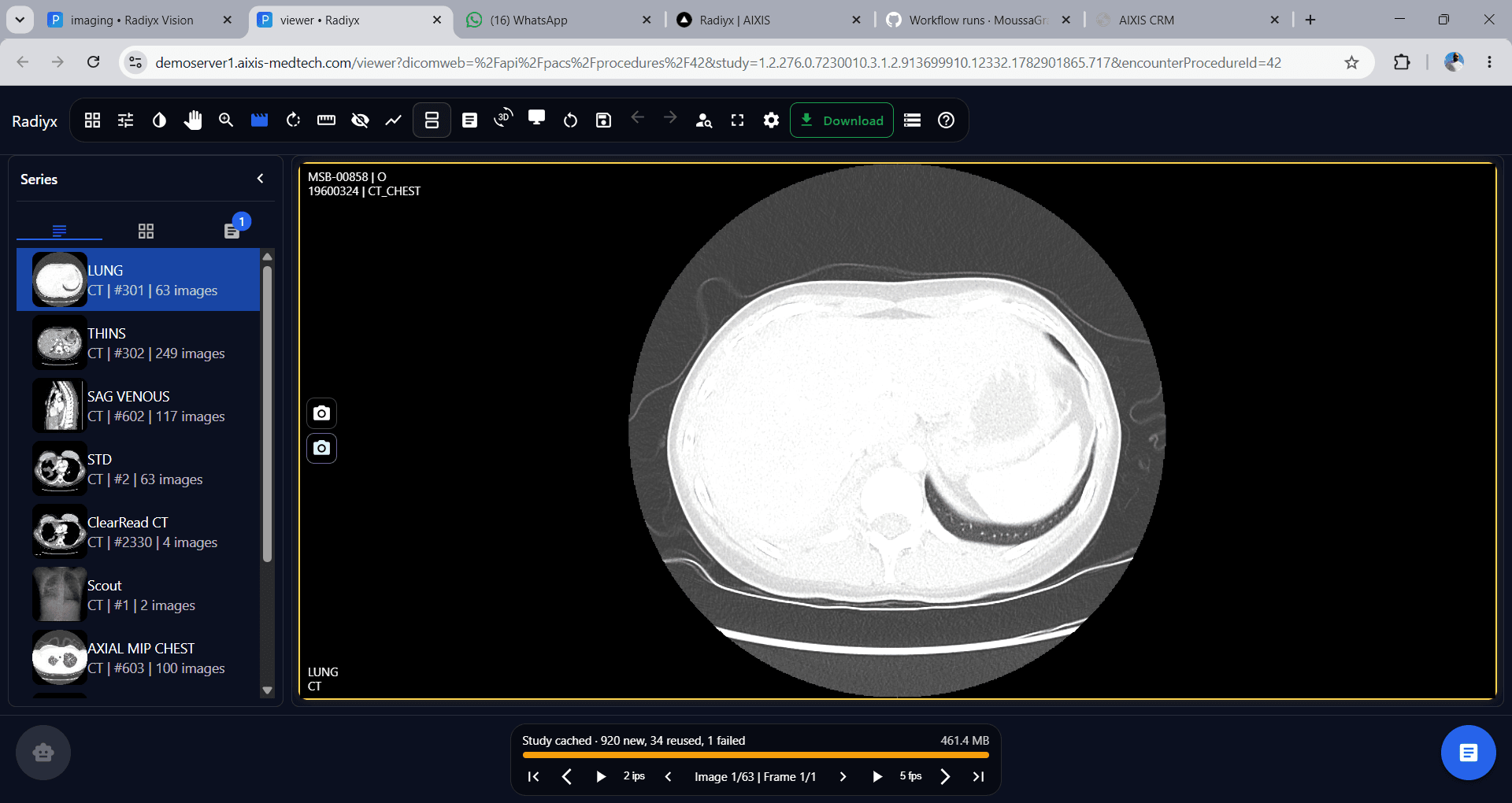Open the reports tab with badge 1

[232, 231]
